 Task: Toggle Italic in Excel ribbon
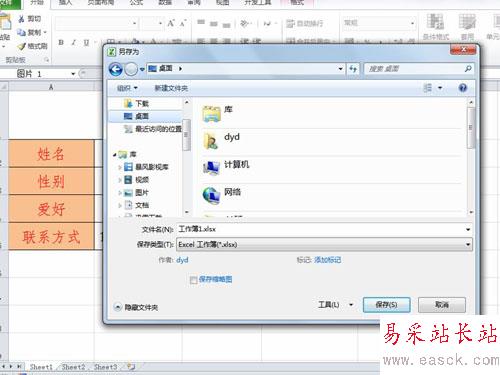tap(74, 42)
